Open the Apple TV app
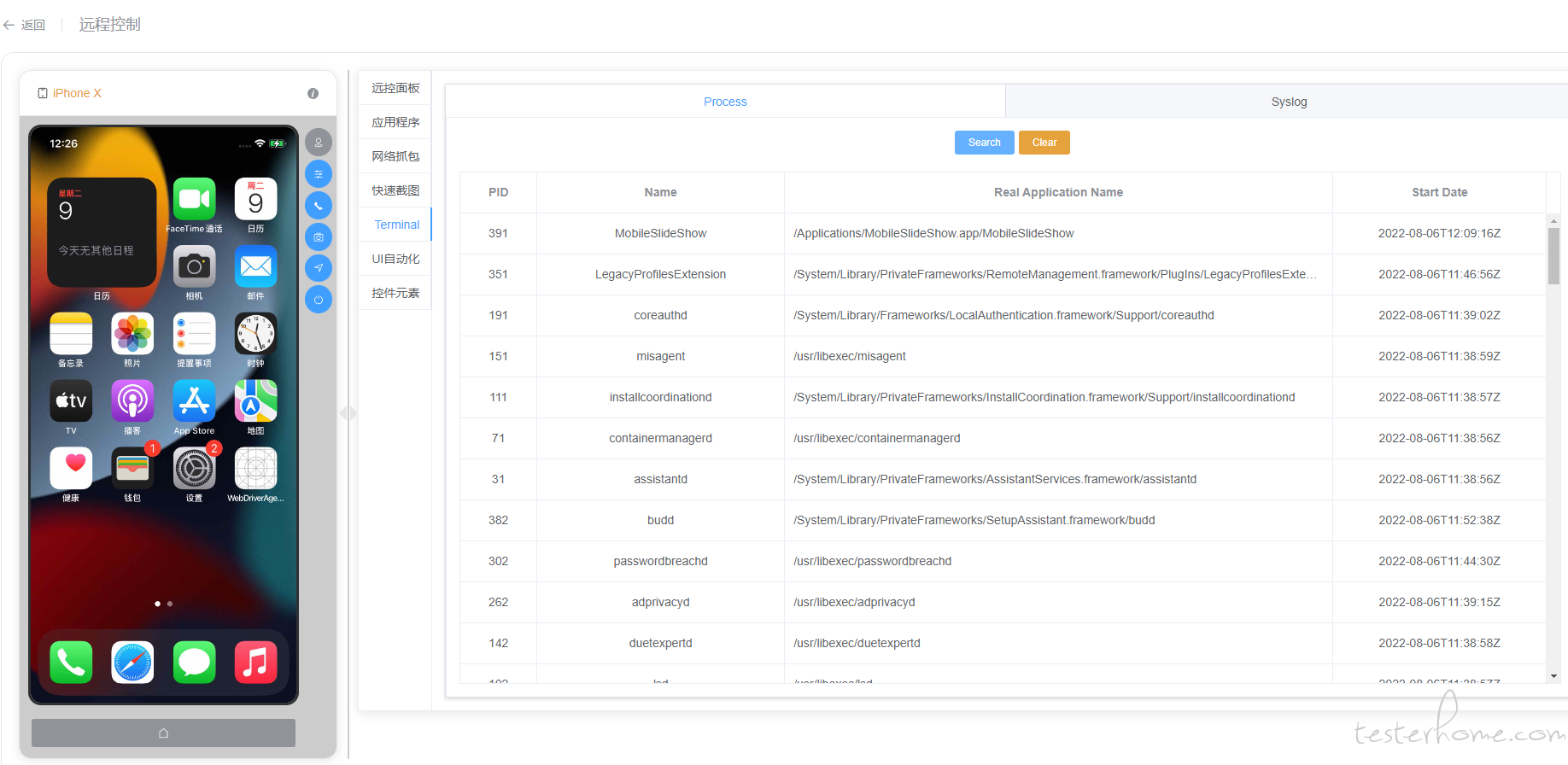Viewport: 1568px width, 765px height. point(71,401)
